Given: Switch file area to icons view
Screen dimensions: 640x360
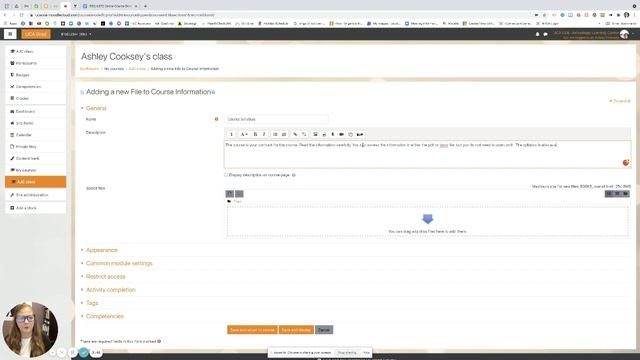Looking at the screenshot, I should [x=609, y=194].
